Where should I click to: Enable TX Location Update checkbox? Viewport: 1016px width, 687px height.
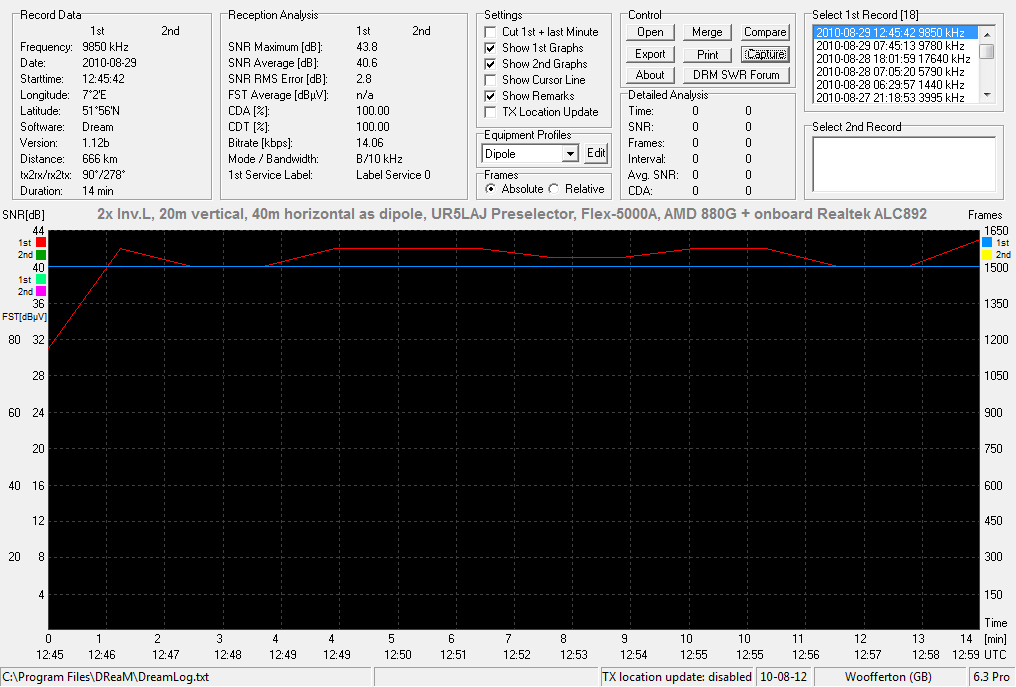(491, 112)
